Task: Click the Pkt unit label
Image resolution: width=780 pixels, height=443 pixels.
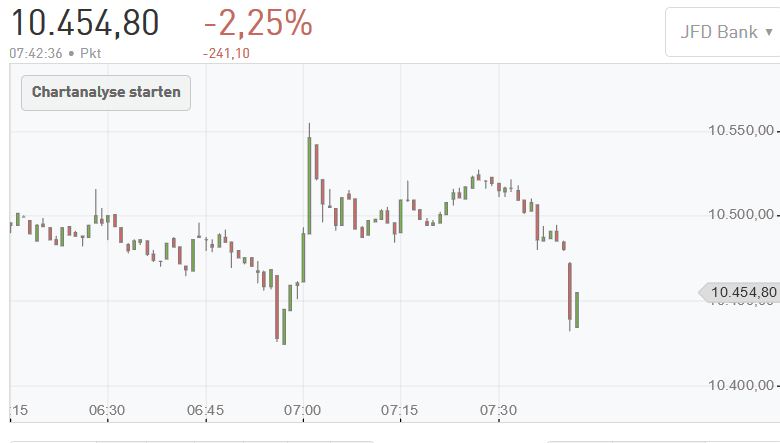Action: pyautogui.click(x=90, y=53)
